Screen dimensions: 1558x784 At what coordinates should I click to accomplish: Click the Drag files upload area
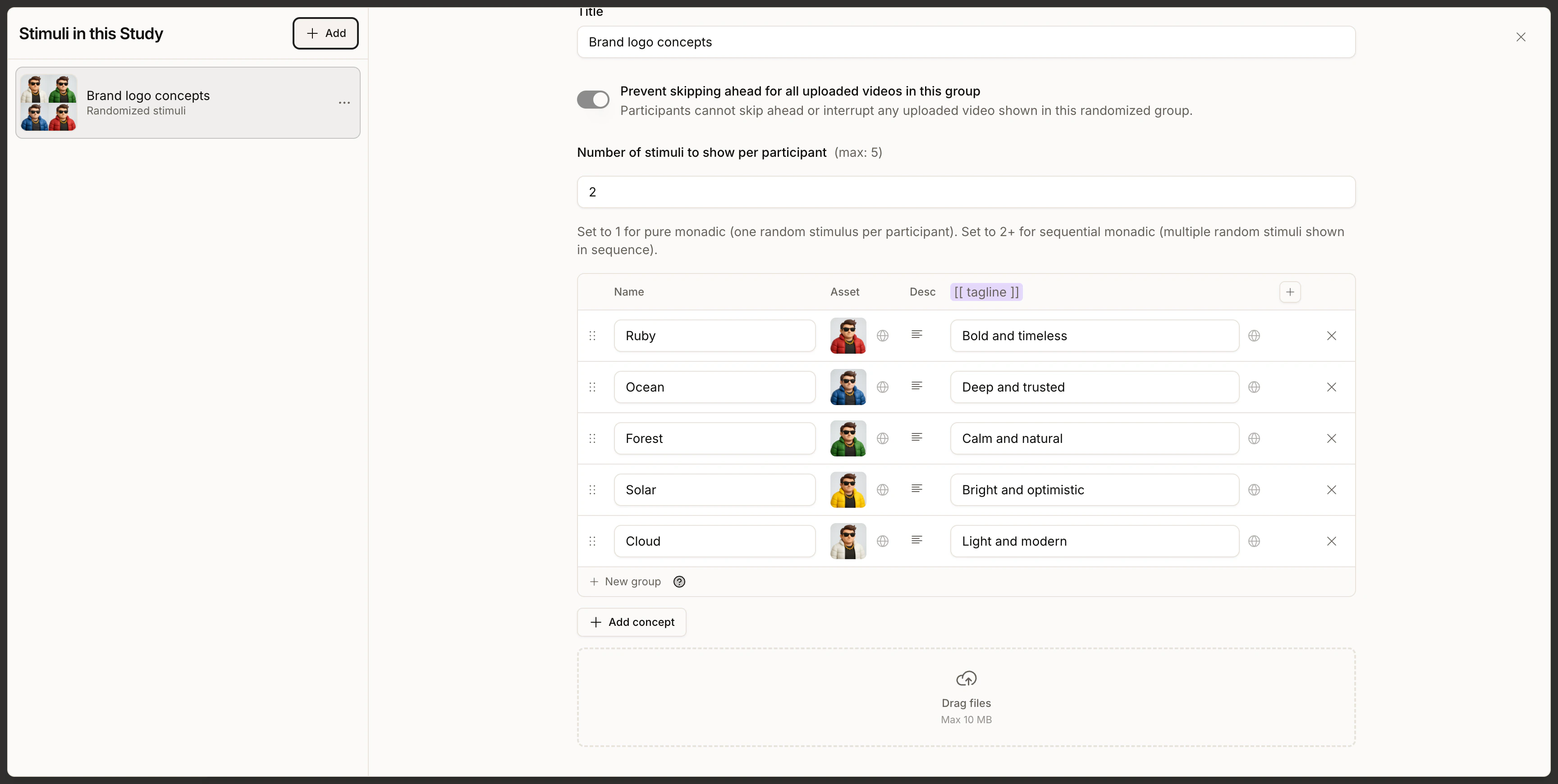pyautogui.click(x=965, y=697)
